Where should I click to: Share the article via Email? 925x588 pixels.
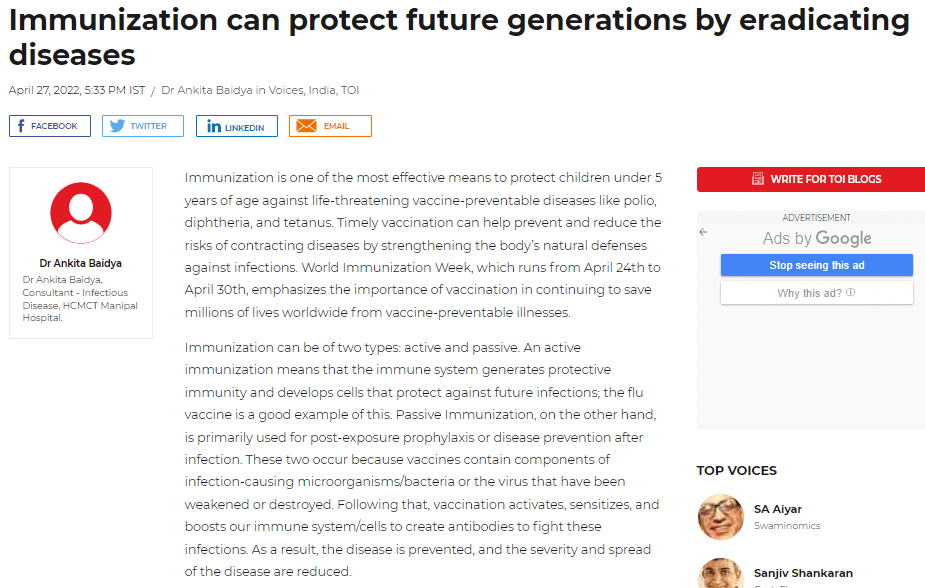330,126
